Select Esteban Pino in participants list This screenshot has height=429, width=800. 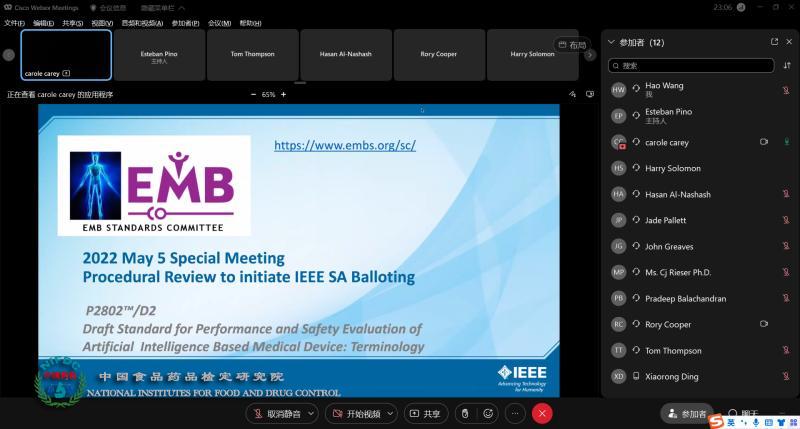click(x=700, y=116)
